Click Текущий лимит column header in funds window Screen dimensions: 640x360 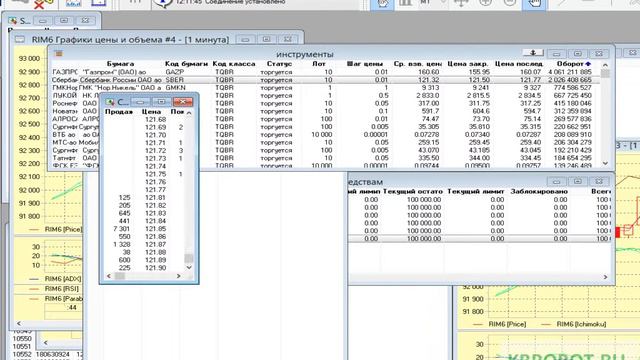point(476,191)
